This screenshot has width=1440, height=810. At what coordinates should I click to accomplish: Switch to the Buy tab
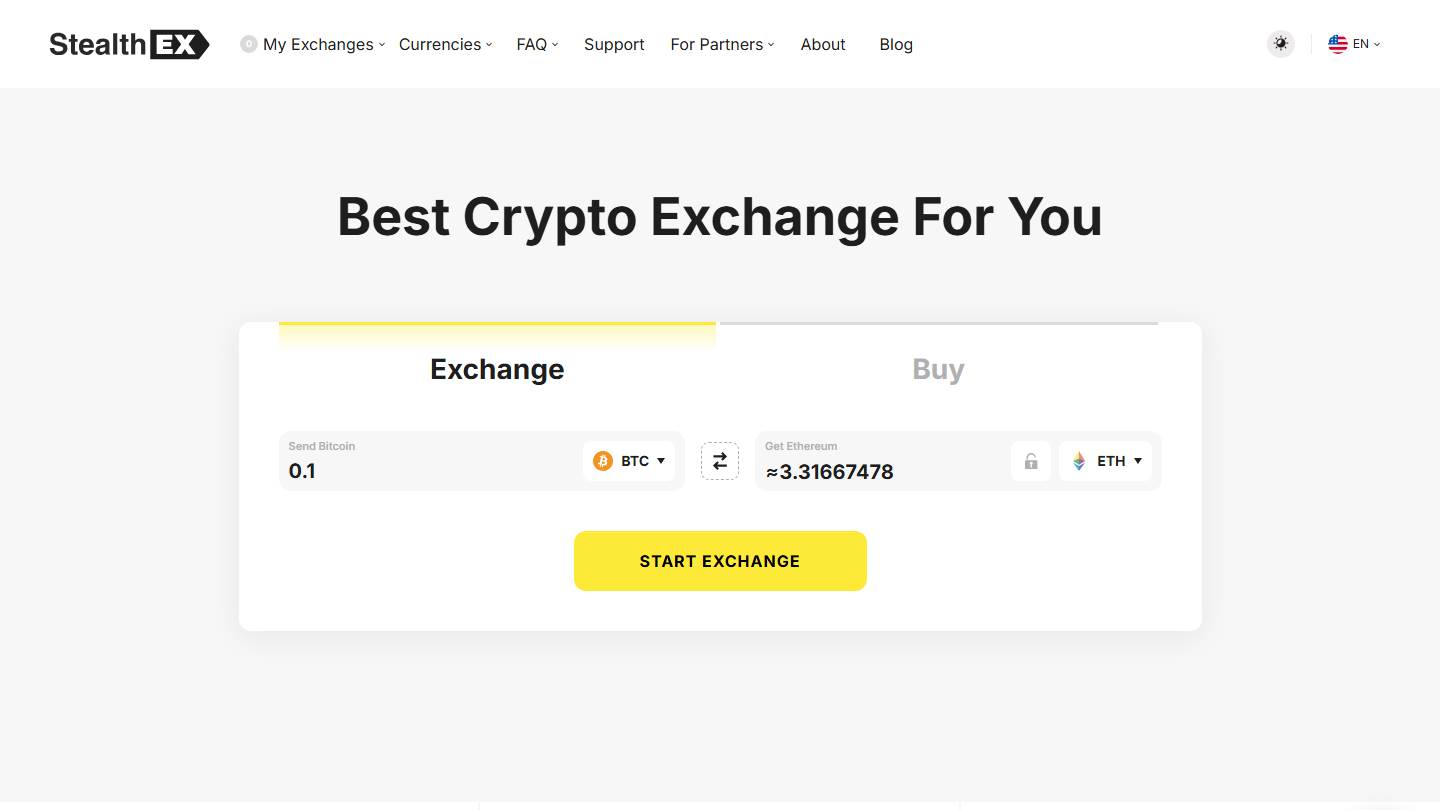[938, 369]
